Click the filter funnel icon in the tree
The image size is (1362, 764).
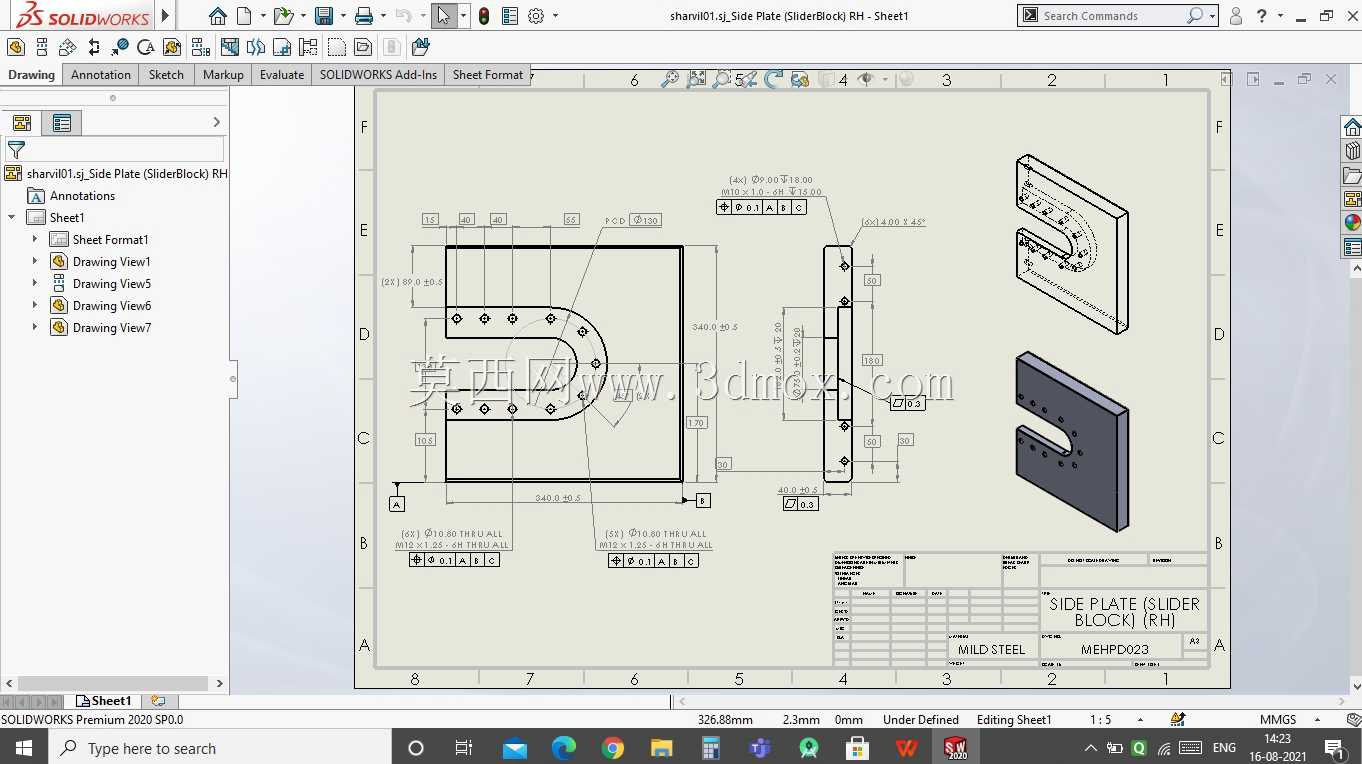pyautogui.click(x=16, y=150)
